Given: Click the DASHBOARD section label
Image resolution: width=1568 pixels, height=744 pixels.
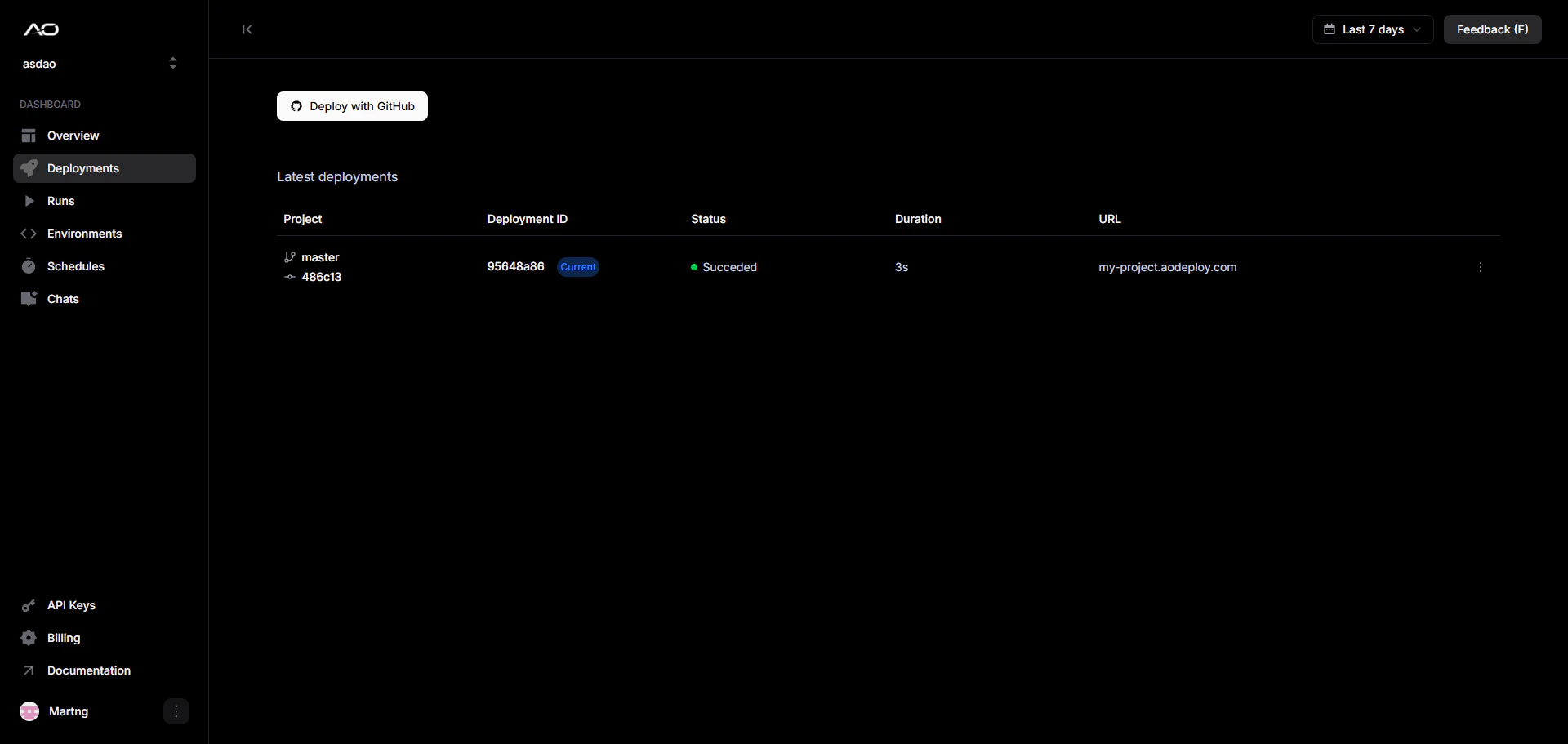Looking at the screenshot, I should pos(51,105).
